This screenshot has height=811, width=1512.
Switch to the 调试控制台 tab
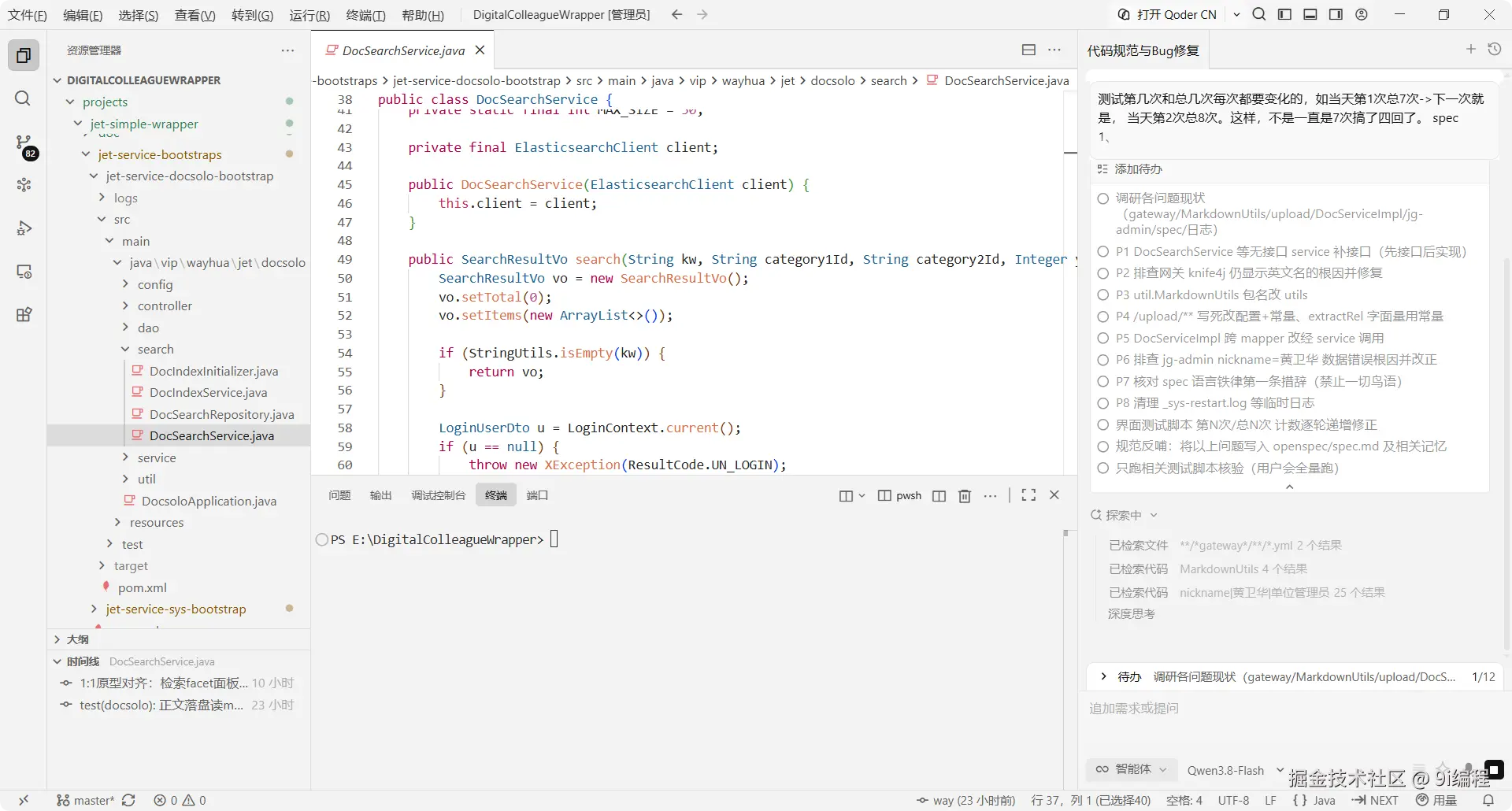pos(438,495)
